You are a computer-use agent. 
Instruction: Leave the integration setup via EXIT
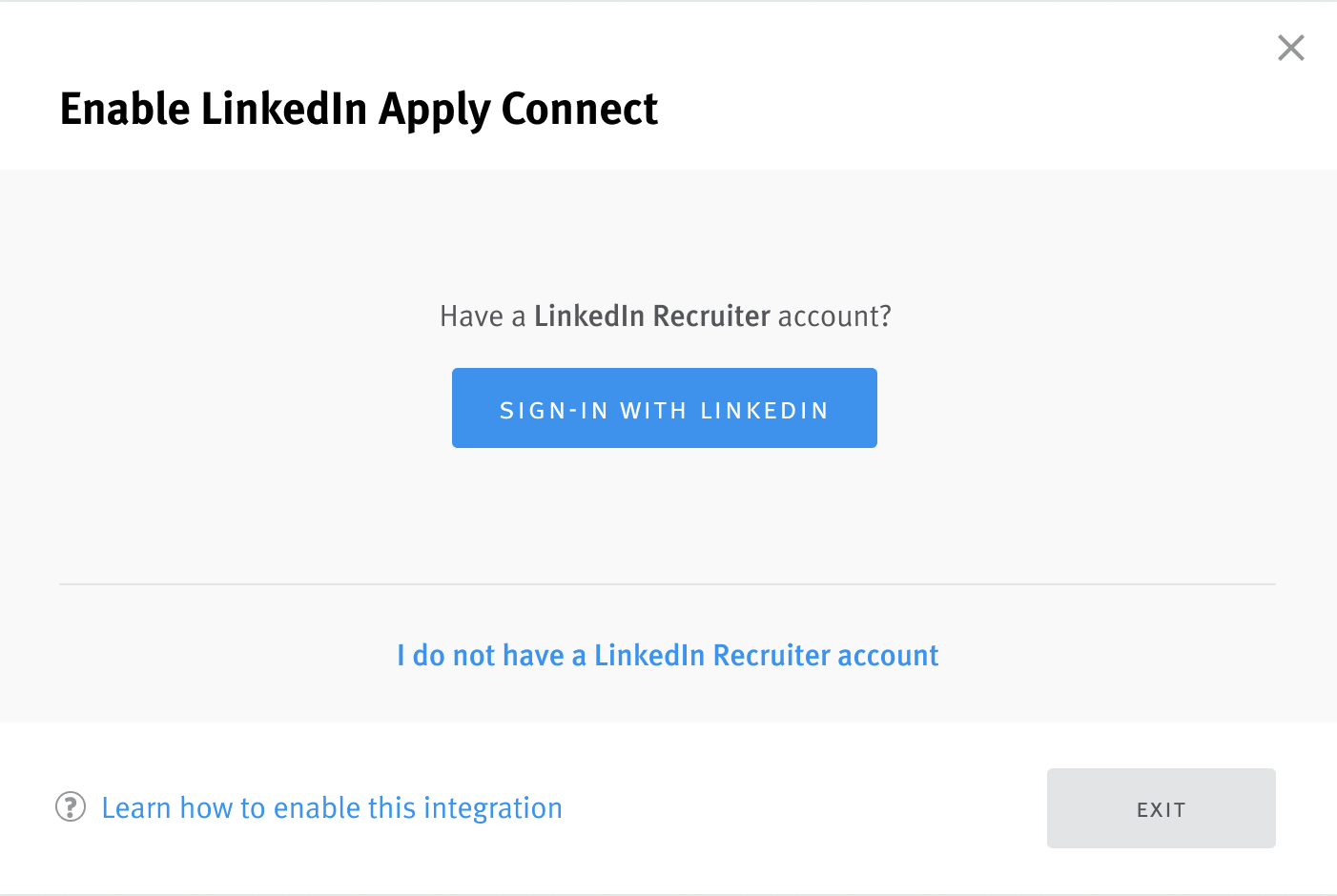point(1161,808)
